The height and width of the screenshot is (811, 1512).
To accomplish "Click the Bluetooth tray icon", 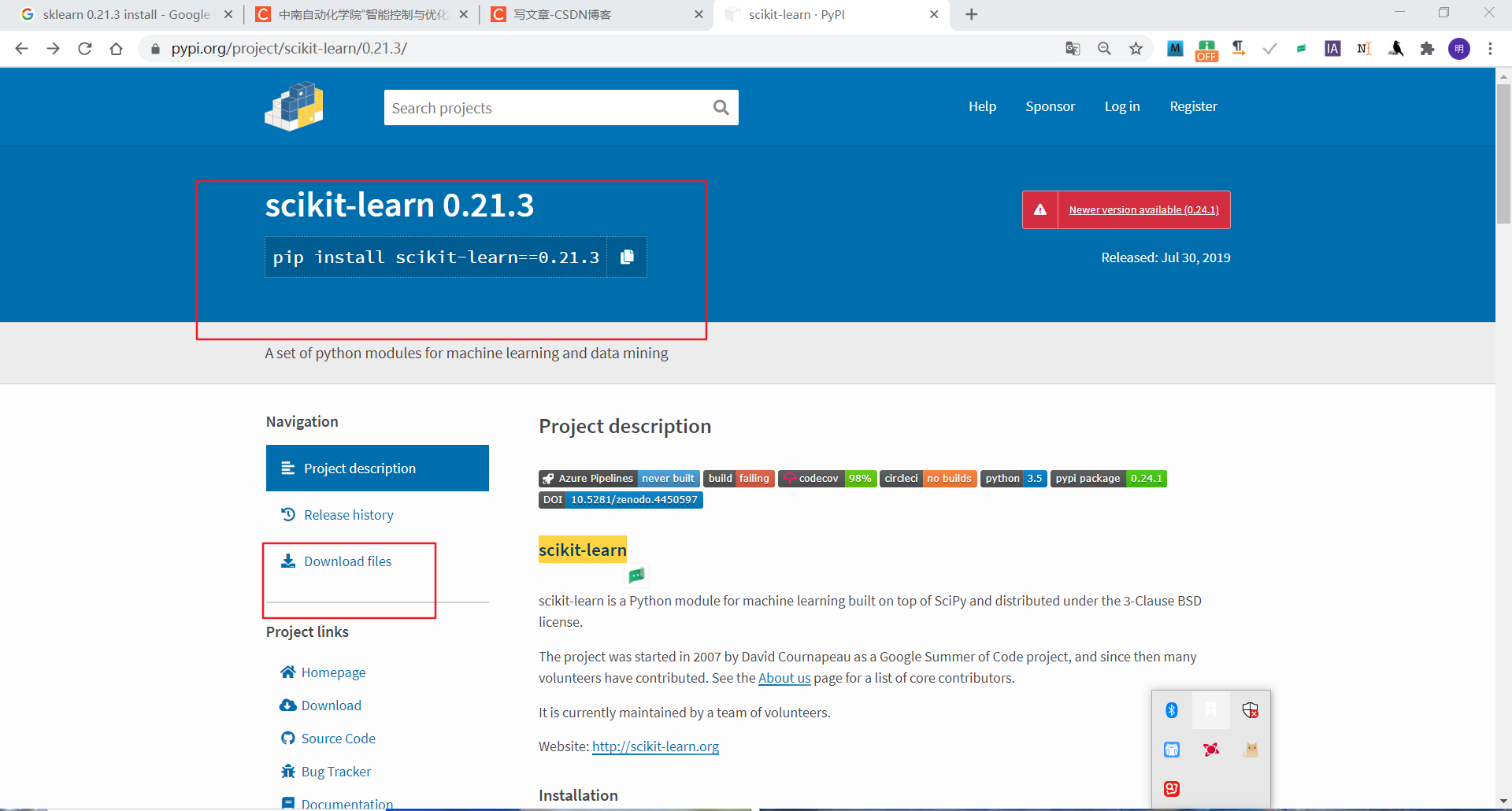I will [x=1172, y=710].
